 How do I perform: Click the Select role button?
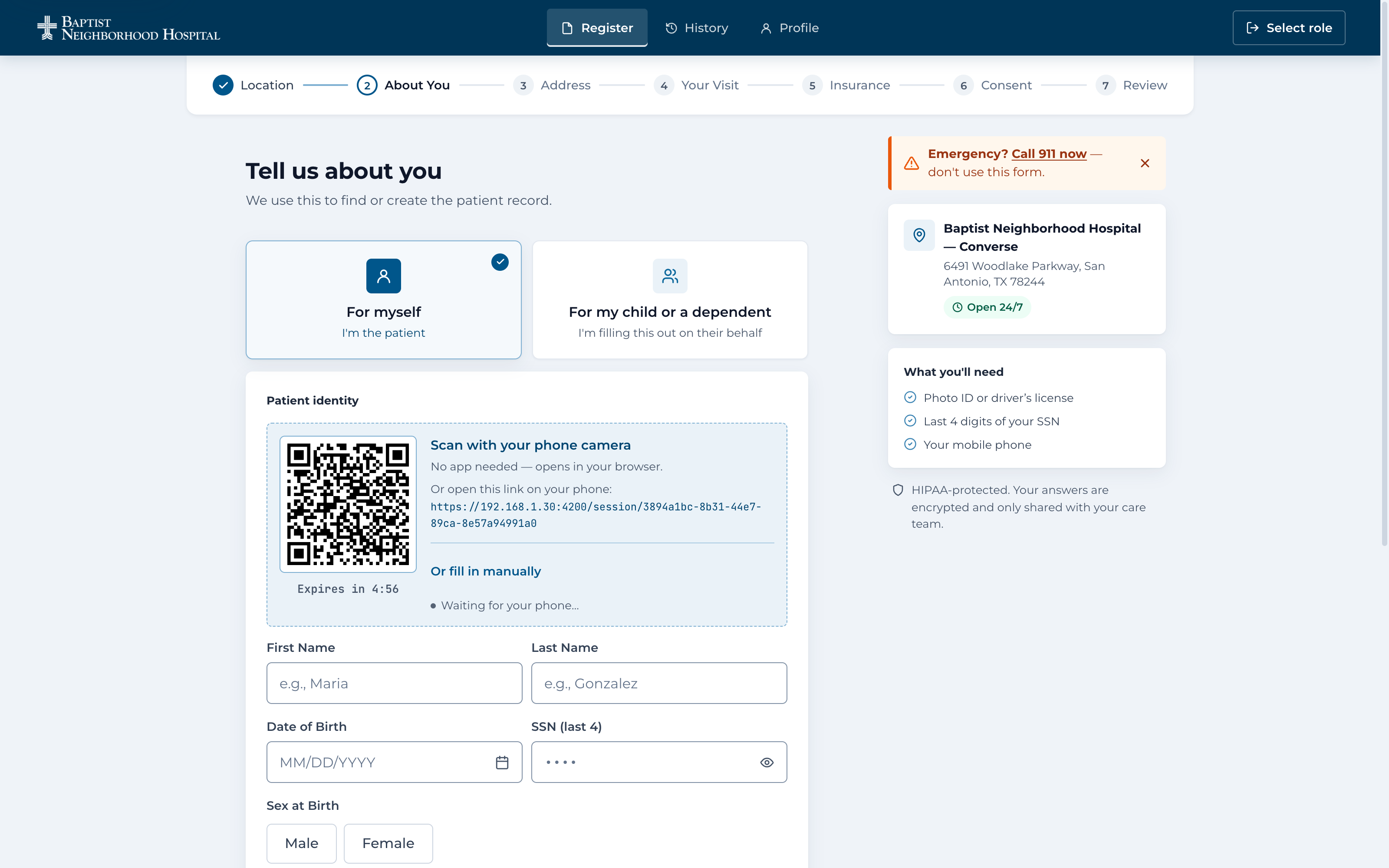(1289, 27)
